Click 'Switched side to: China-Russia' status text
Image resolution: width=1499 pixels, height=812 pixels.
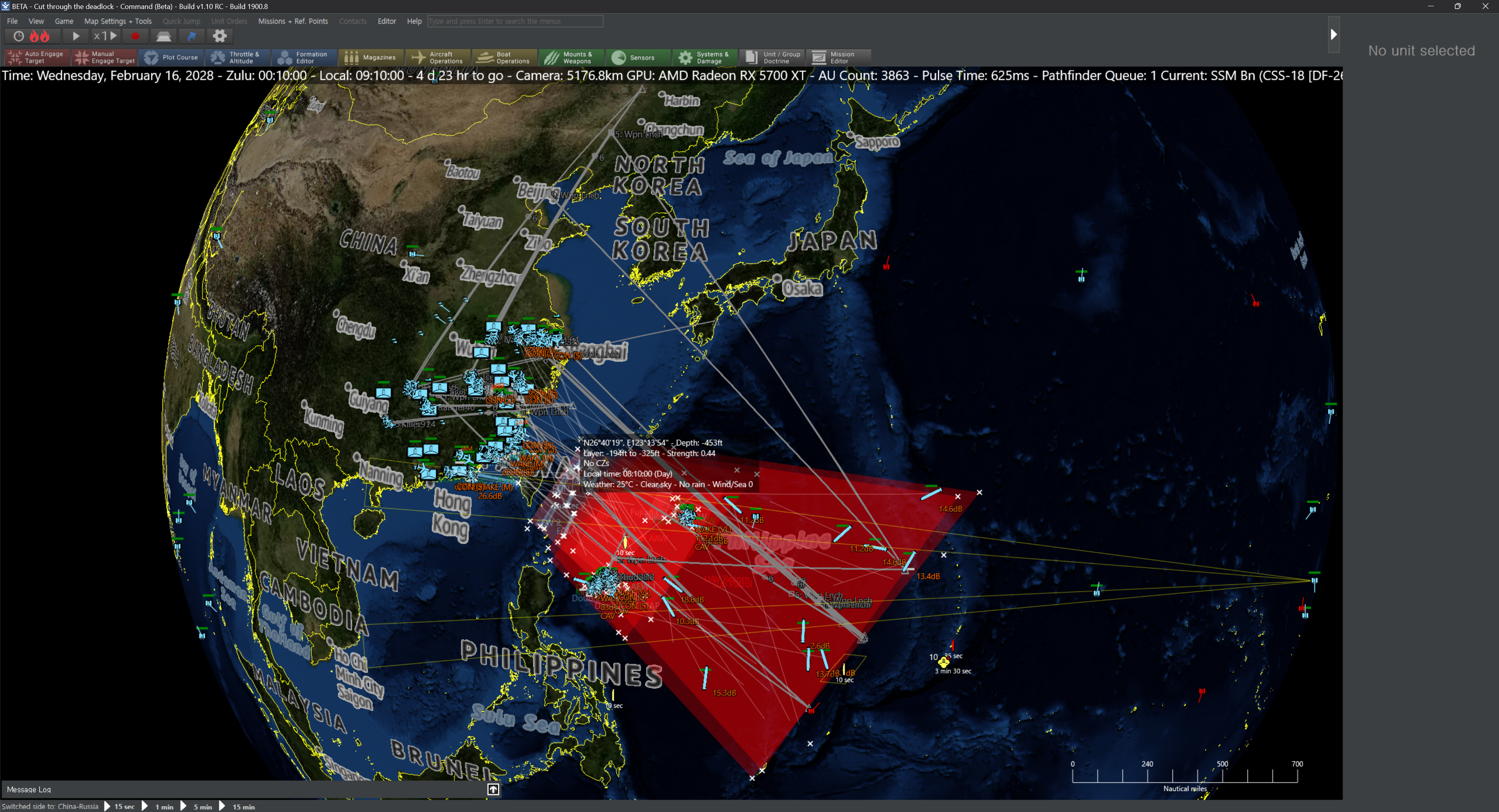(x=51, y=806)
